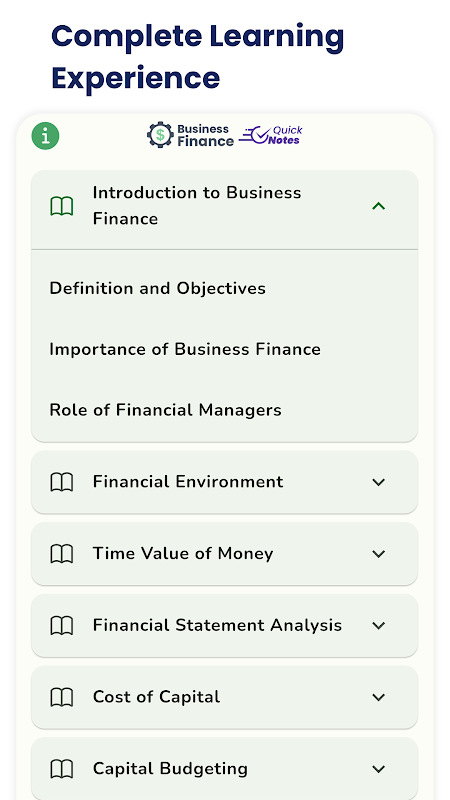Click the book icon next to Financial Statement Analysis
450x800 pixels.
click(x=62, y=625)
